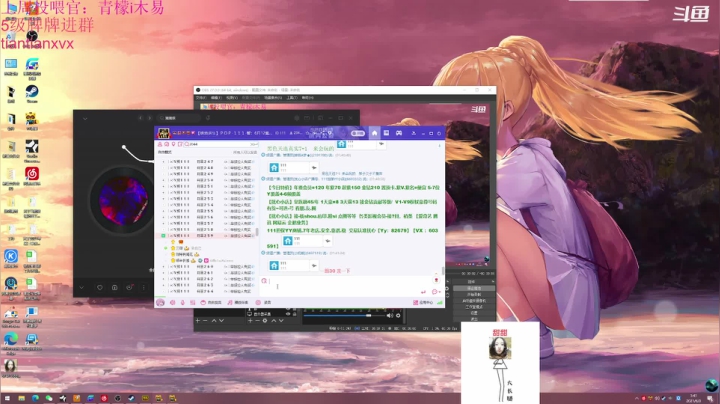720x404 pixels.
Task: Open the template icon beside YY home icon
Action: [x=386, y=133]
